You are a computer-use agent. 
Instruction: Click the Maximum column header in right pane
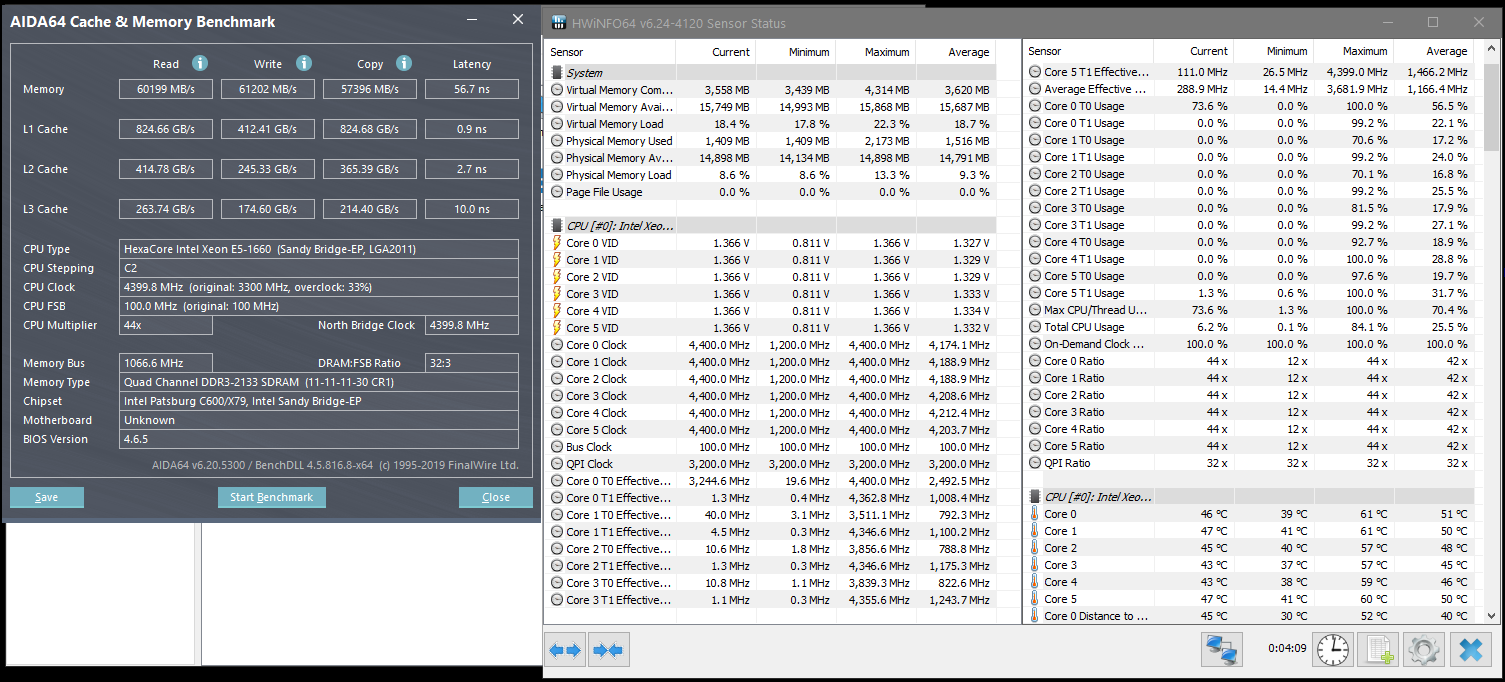[1353, 51]
